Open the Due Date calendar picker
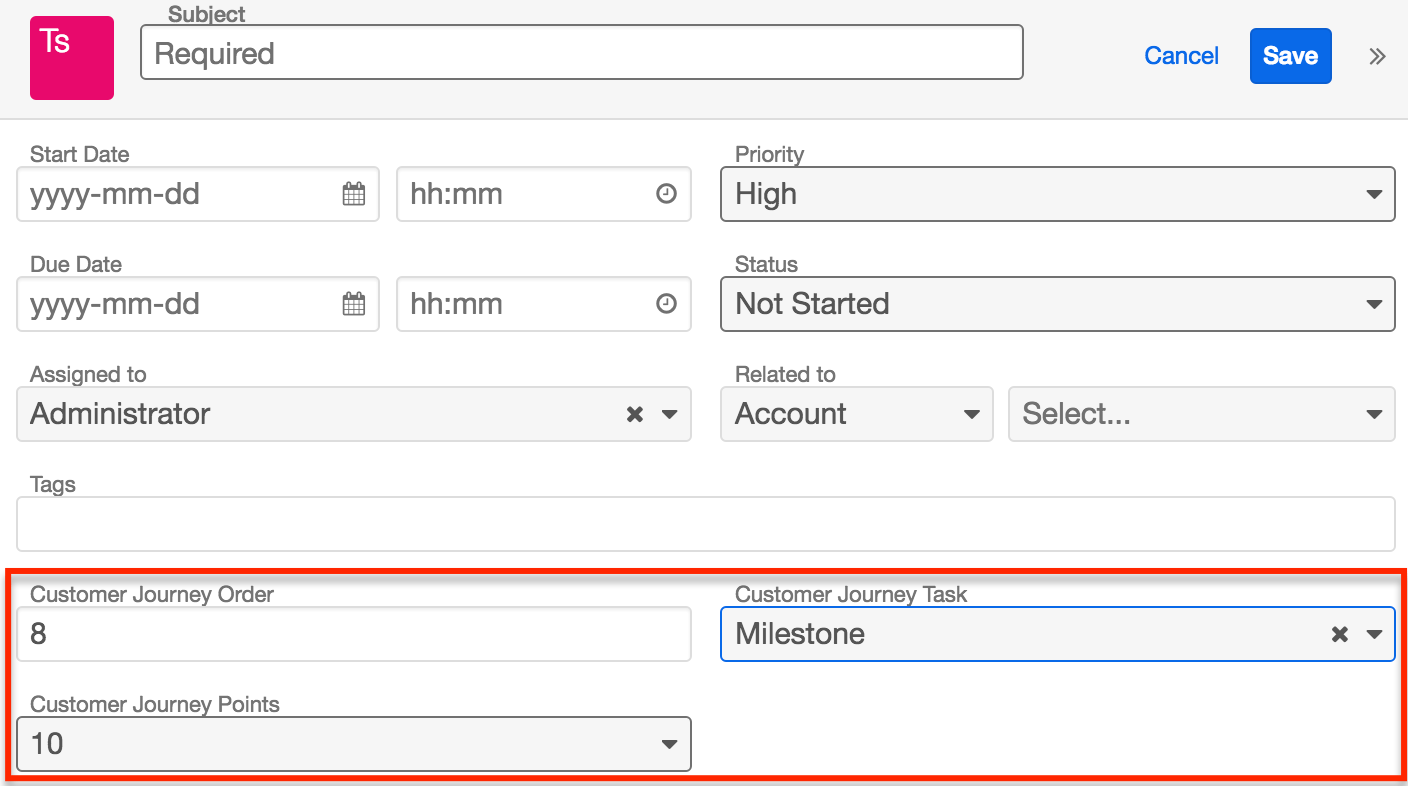The height and width of the screenshot is (786, 1408). (x=354, y=304)
